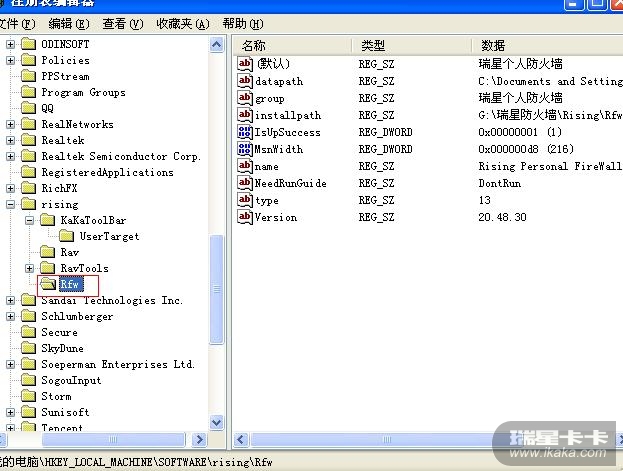
Task: Select the PPStream folder icon
Action: [28, 76]
